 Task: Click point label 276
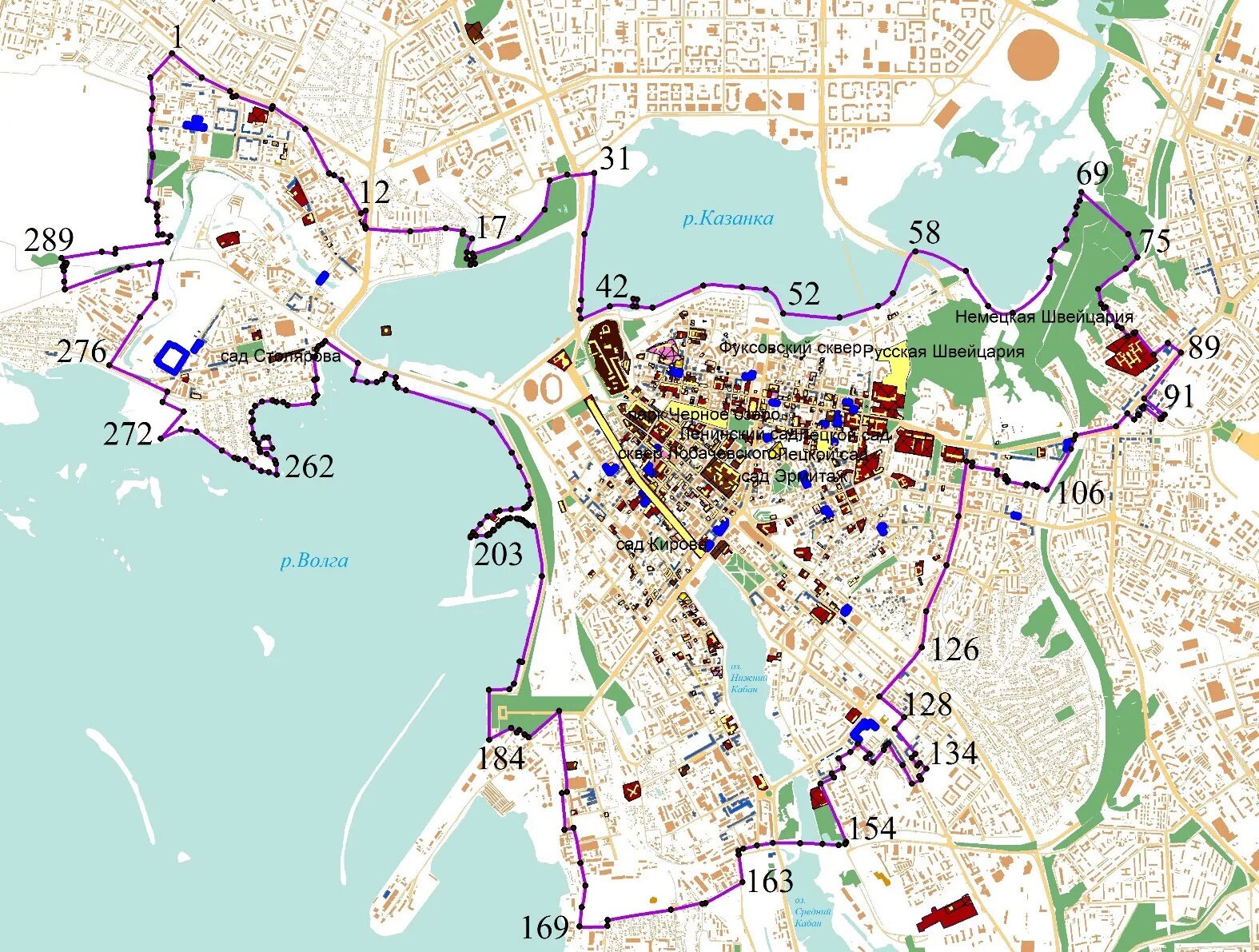[82, 351]
